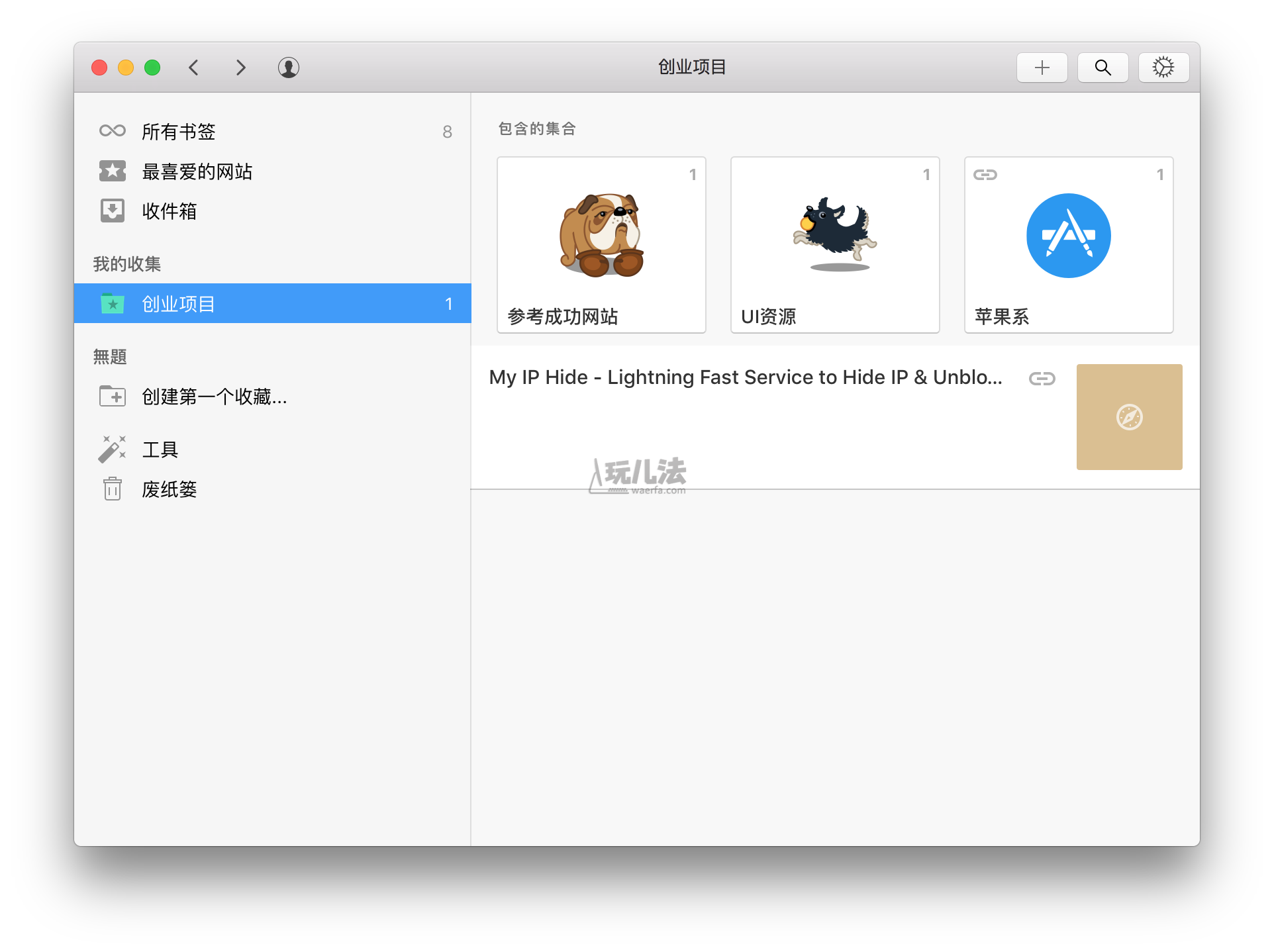Click count 8 next to 所有书签
The width and height of the screenshot is (1274, 952).
(448, 132)
